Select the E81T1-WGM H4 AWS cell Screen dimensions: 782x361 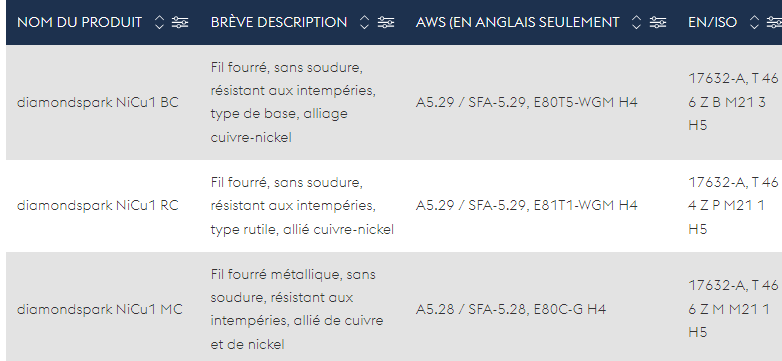[x=527, y=205]
